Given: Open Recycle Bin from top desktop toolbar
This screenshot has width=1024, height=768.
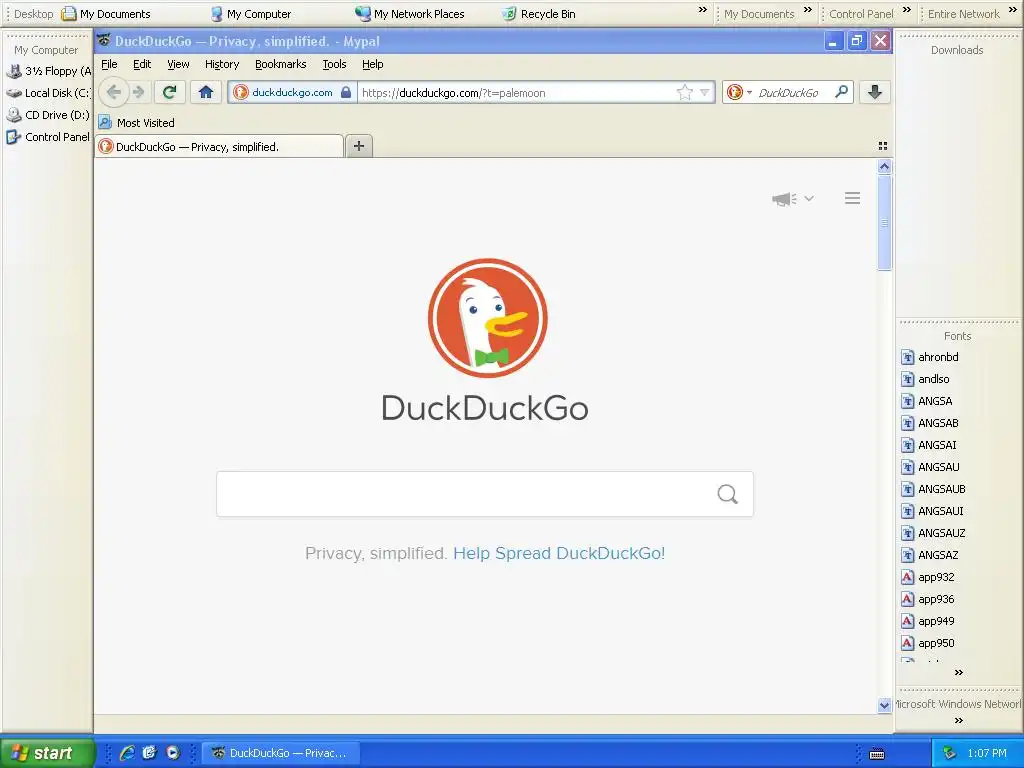Looking at the screenshot, I should [x=539, y=14].
